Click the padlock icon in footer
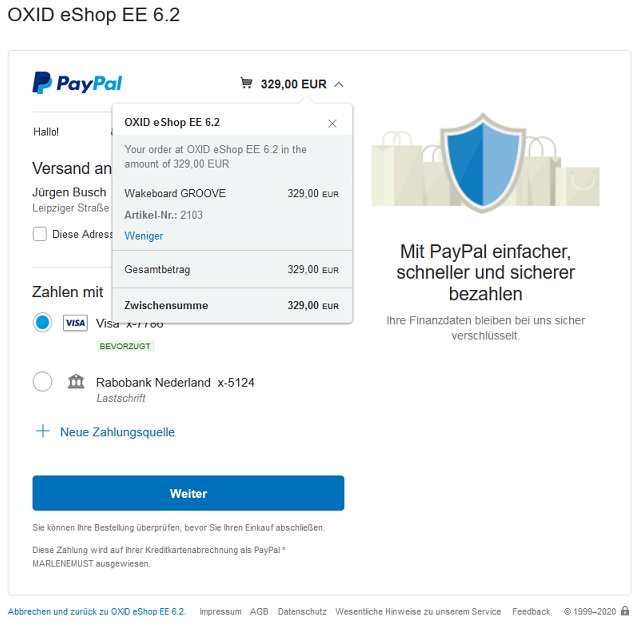The width and height of the screenshot is (639, 623). [x=625, y=611]
